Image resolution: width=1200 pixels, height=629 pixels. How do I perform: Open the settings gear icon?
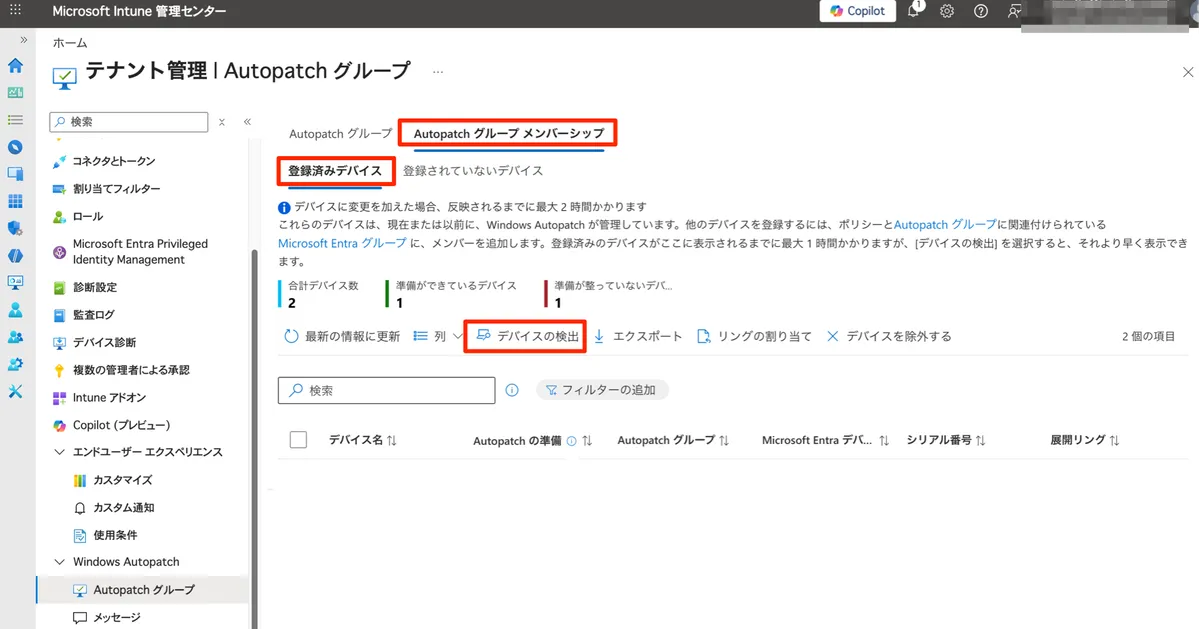(x=947, y=11)
